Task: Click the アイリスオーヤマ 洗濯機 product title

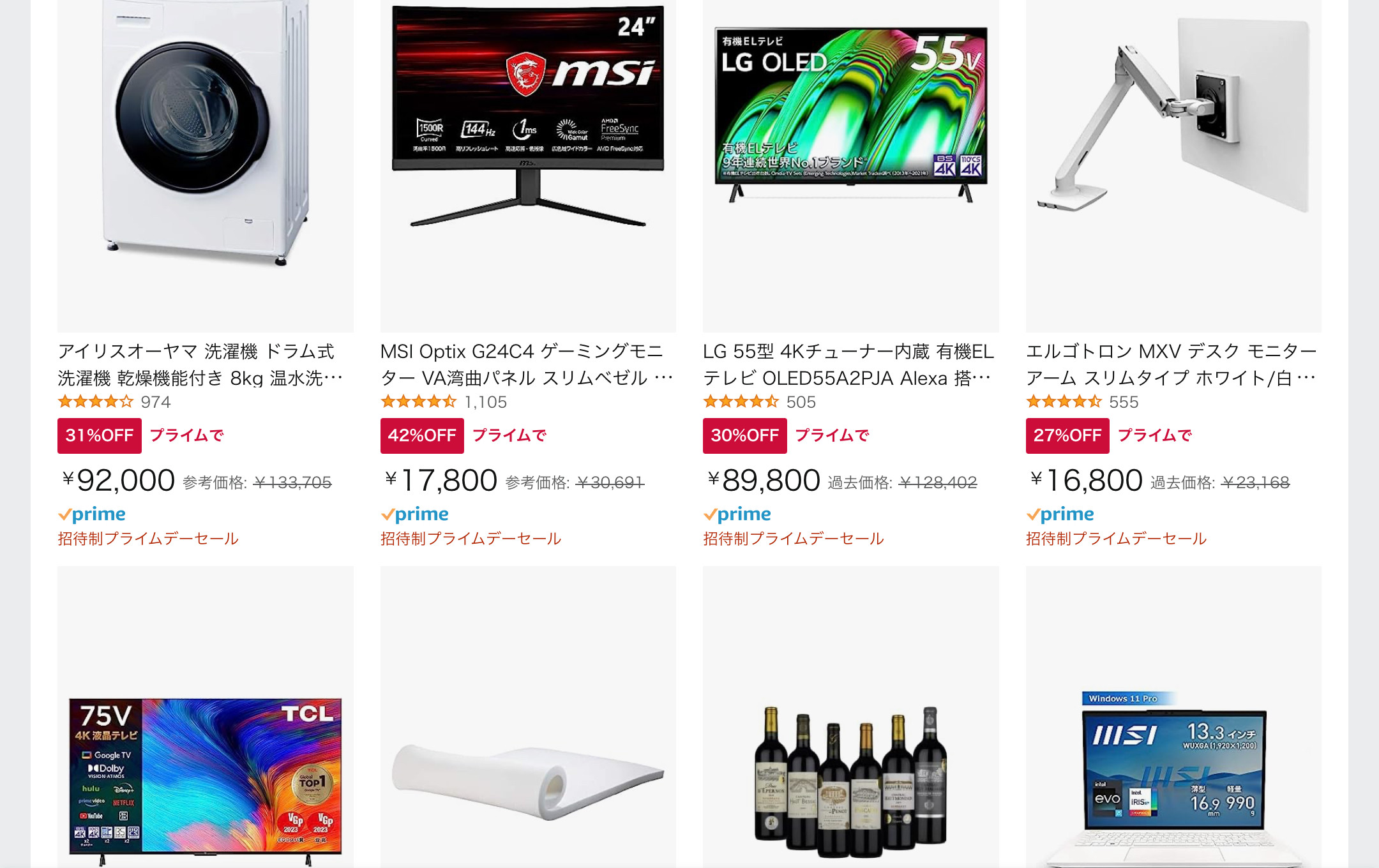Action: 200,365
